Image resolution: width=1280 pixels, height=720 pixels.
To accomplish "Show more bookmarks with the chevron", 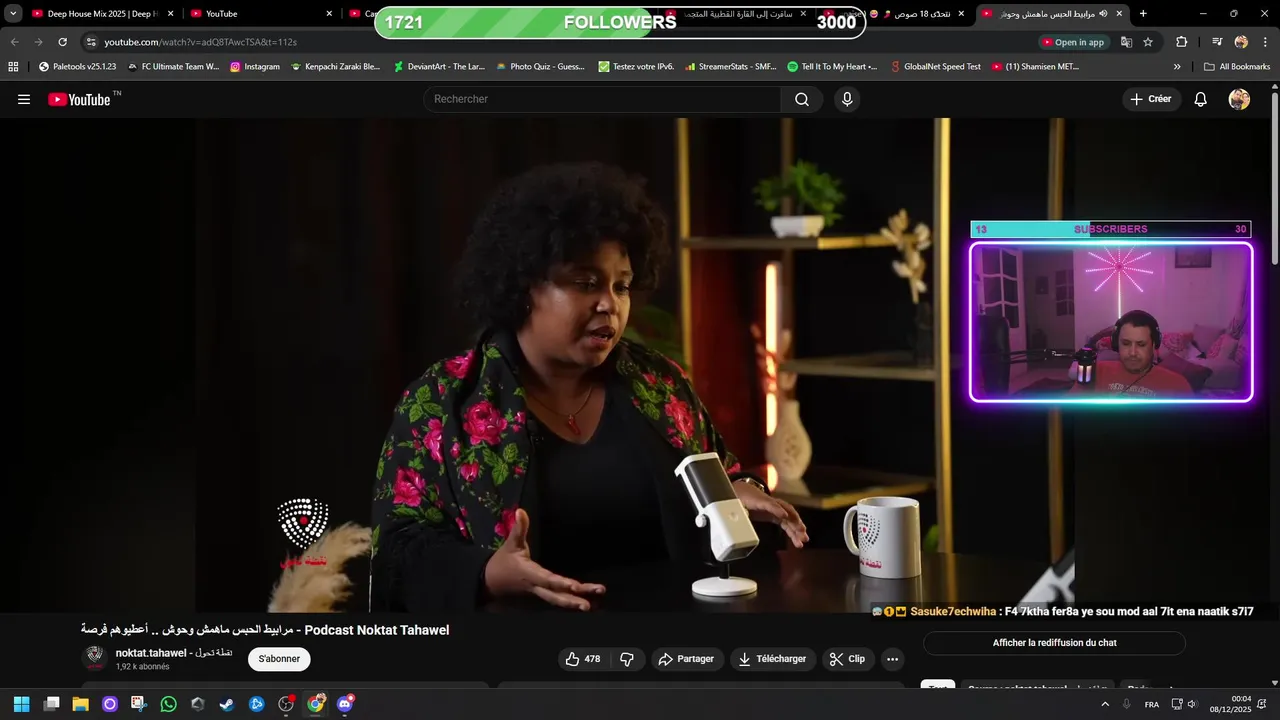I will click(x=1177, y=67).
